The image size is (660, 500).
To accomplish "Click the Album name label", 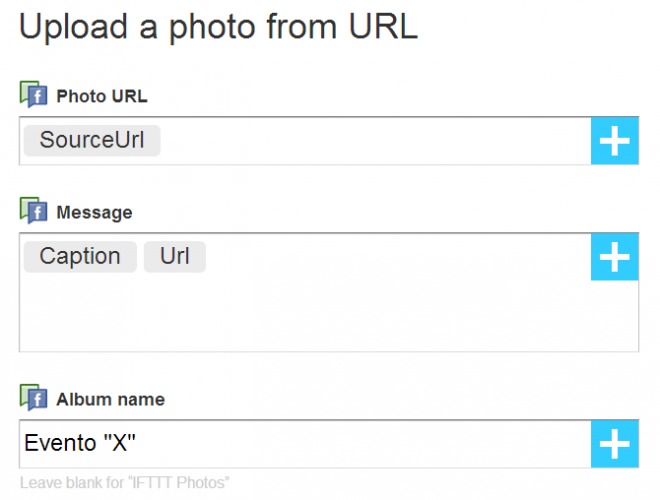I will point(110,399).
